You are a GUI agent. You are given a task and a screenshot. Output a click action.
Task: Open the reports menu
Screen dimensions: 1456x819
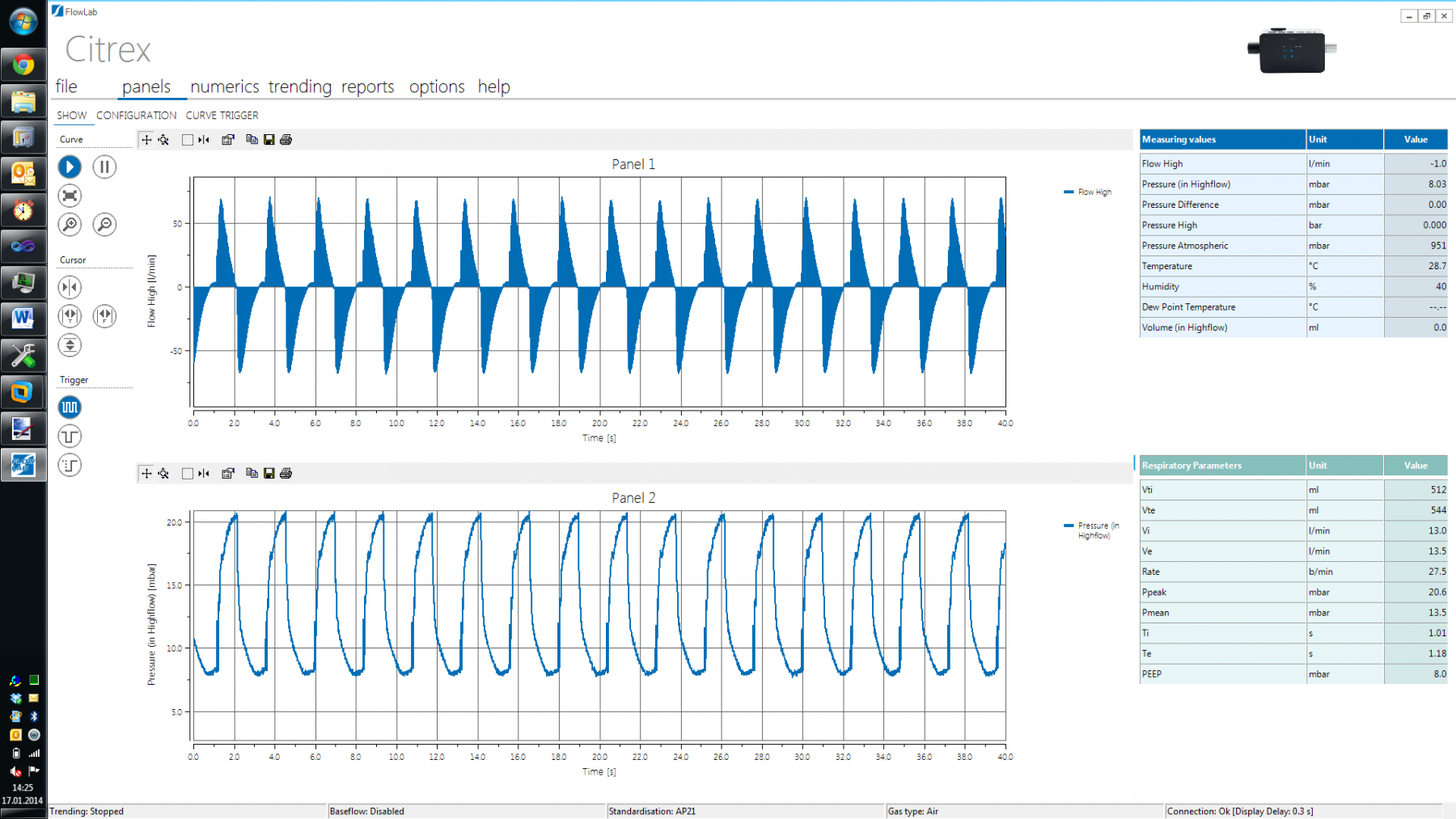pyautogui.click(x=368, y=87)
